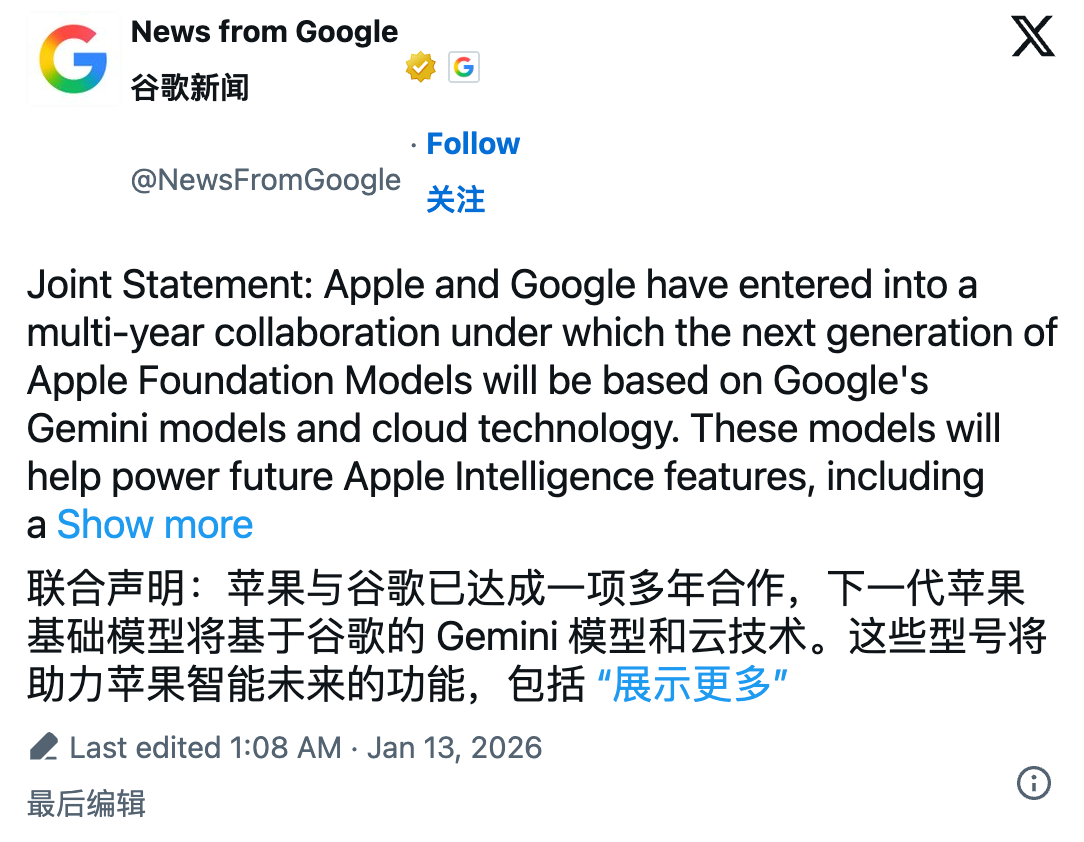This screenshot has width=1084, height=842.
Task: Open the @NewsFromGoogle handle link
Action: (265, 180)
